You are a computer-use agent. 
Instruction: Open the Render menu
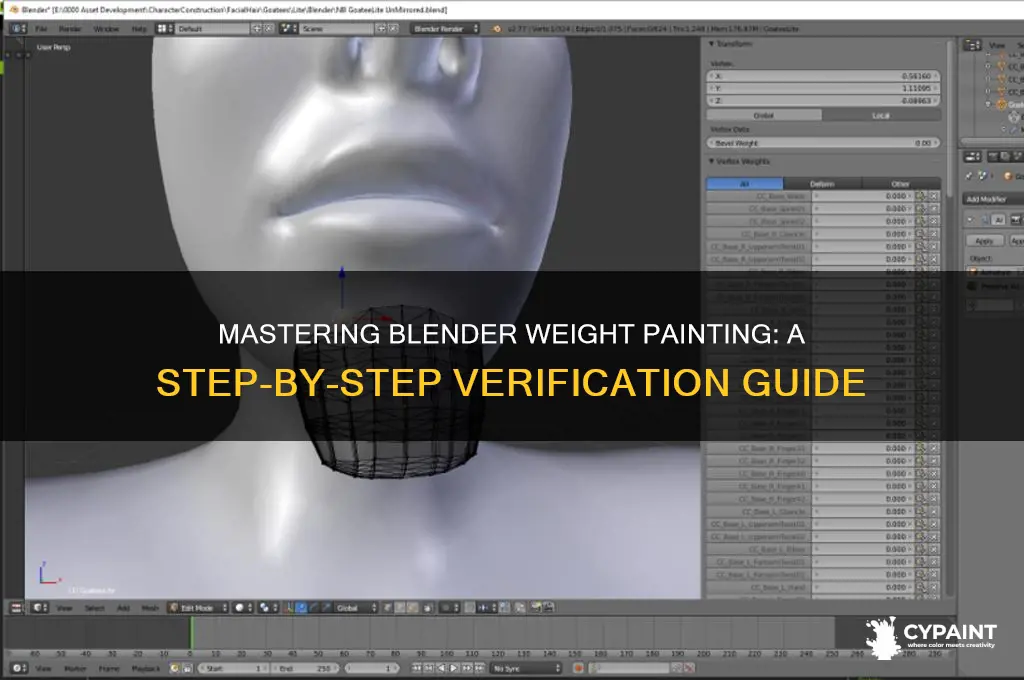[70, 29]
